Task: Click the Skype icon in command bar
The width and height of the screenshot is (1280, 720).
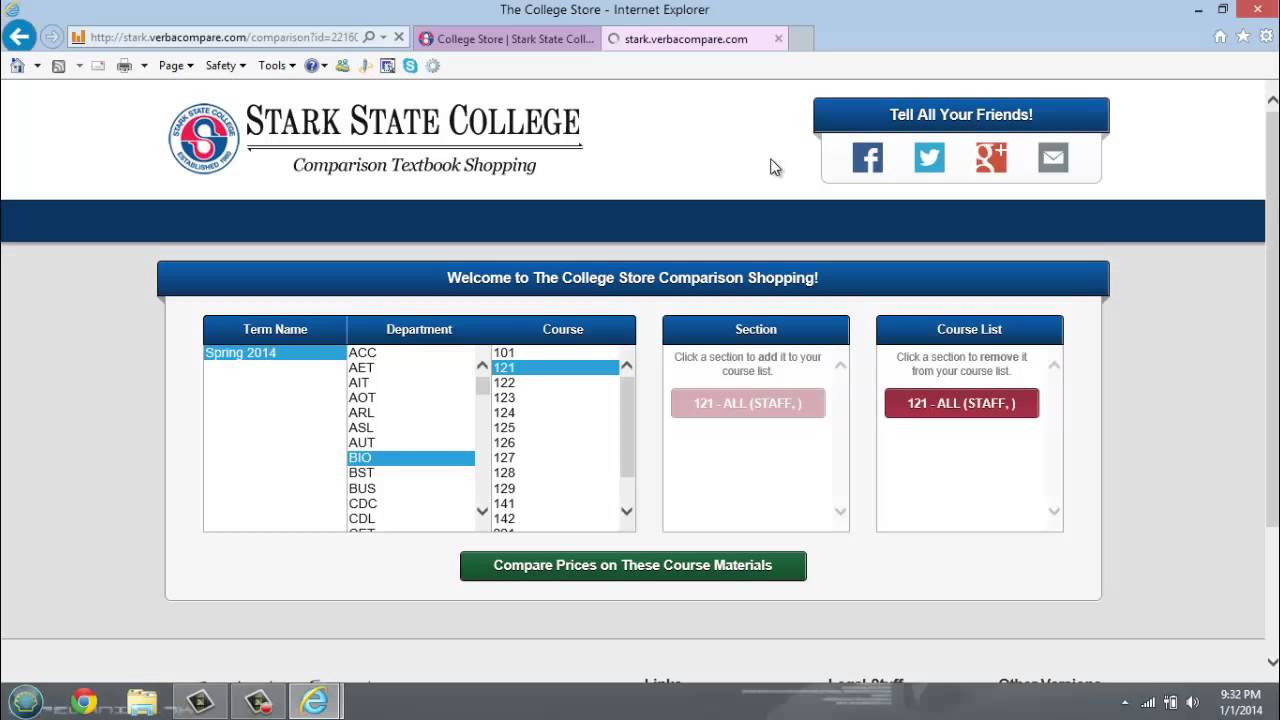Action: click(x=410, y=66)
